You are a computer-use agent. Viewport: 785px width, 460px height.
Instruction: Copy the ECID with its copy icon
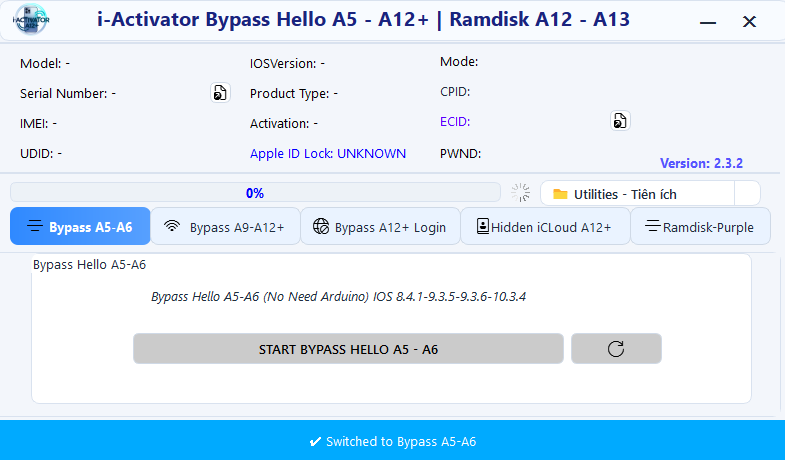pos(620,121)
